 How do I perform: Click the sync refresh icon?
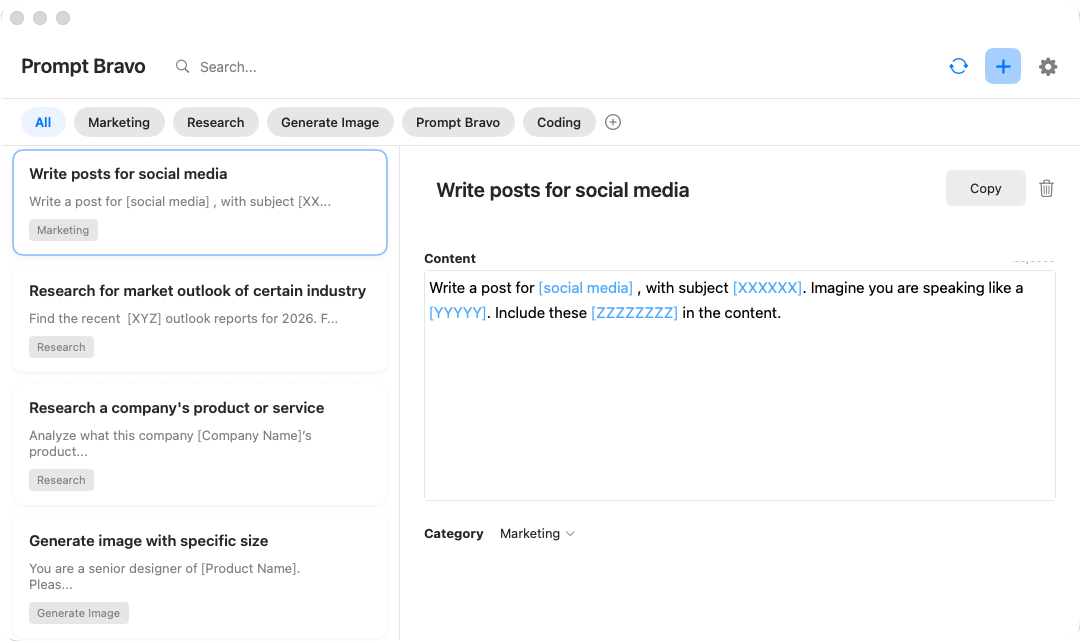coord(958,67)
